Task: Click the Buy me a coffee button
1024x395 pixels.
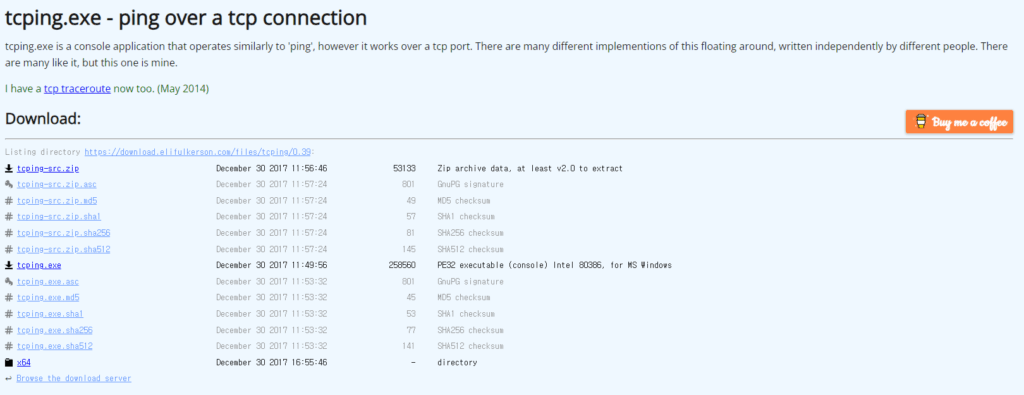Action: click(959, 121)
